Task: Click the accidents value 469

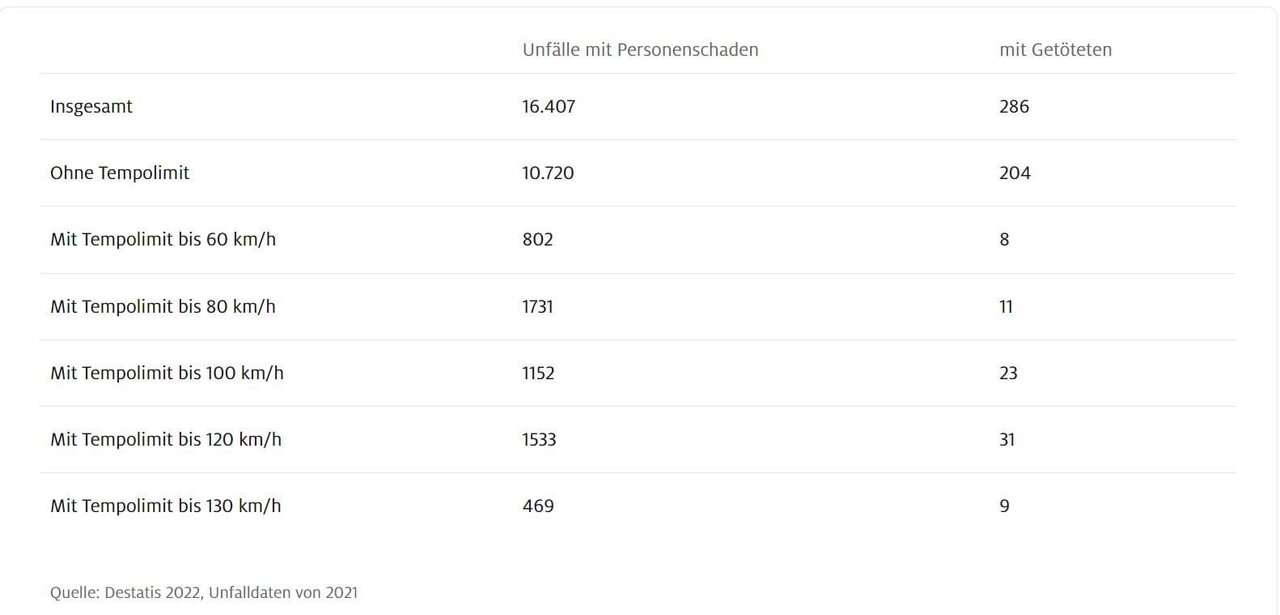Action: (x=538, y=506)
